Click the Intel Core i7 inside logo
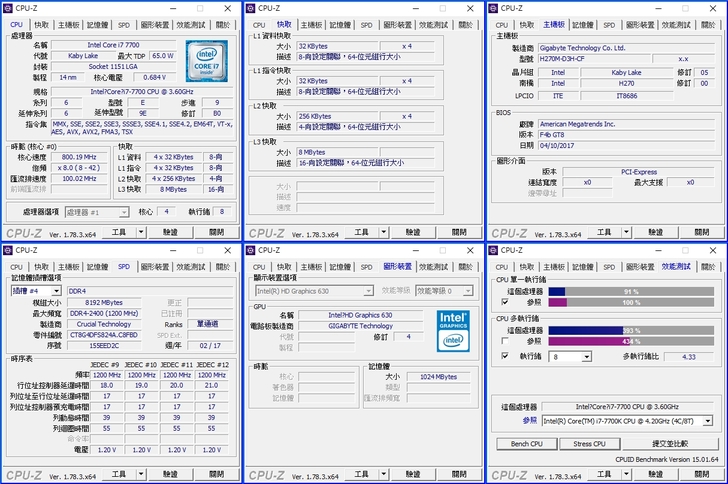Image resolution: width=728 pixels, height=484 pixels. (207, 61)
